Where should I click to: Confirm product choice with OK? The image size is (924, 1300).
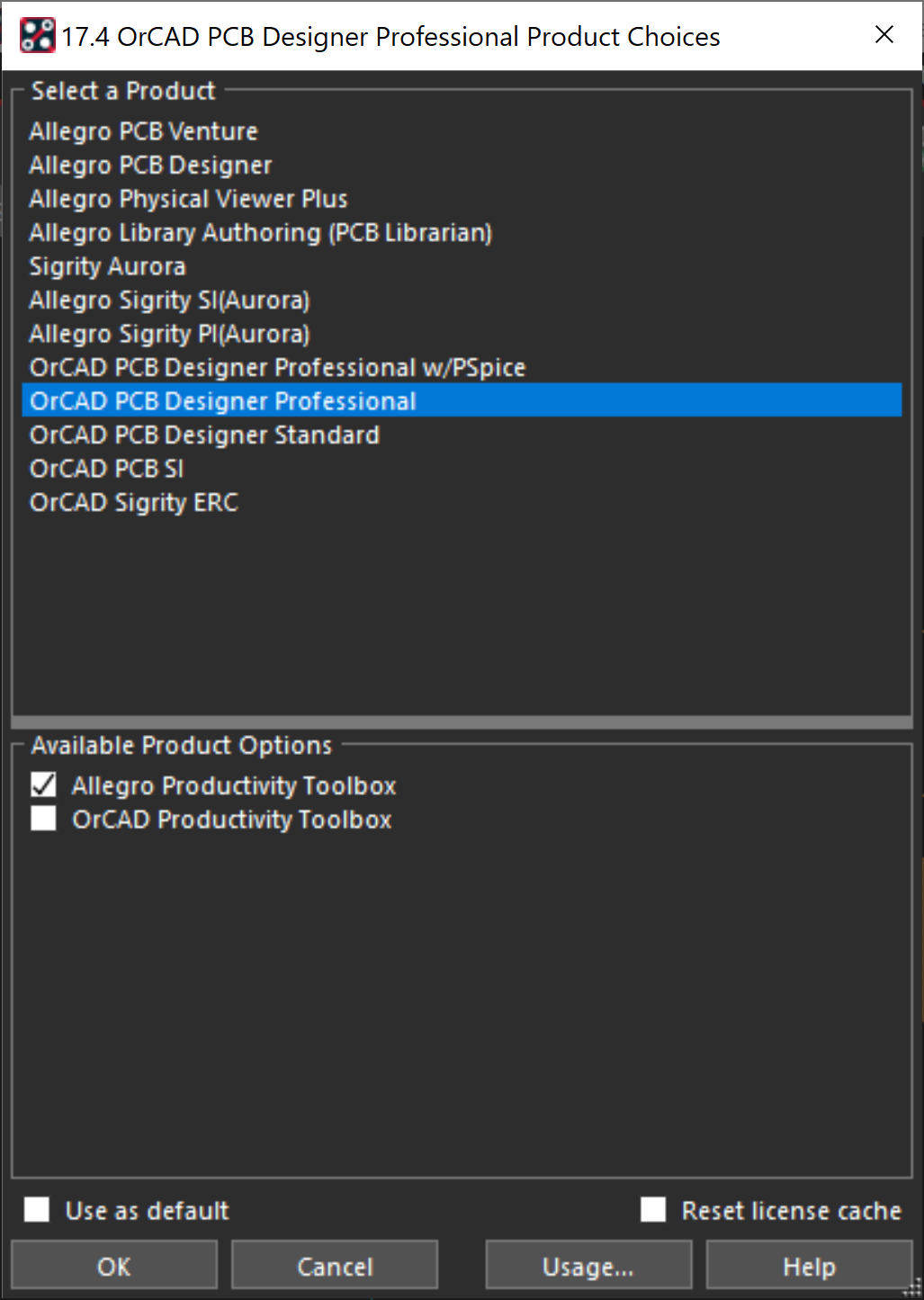[x=113, y=1265]
